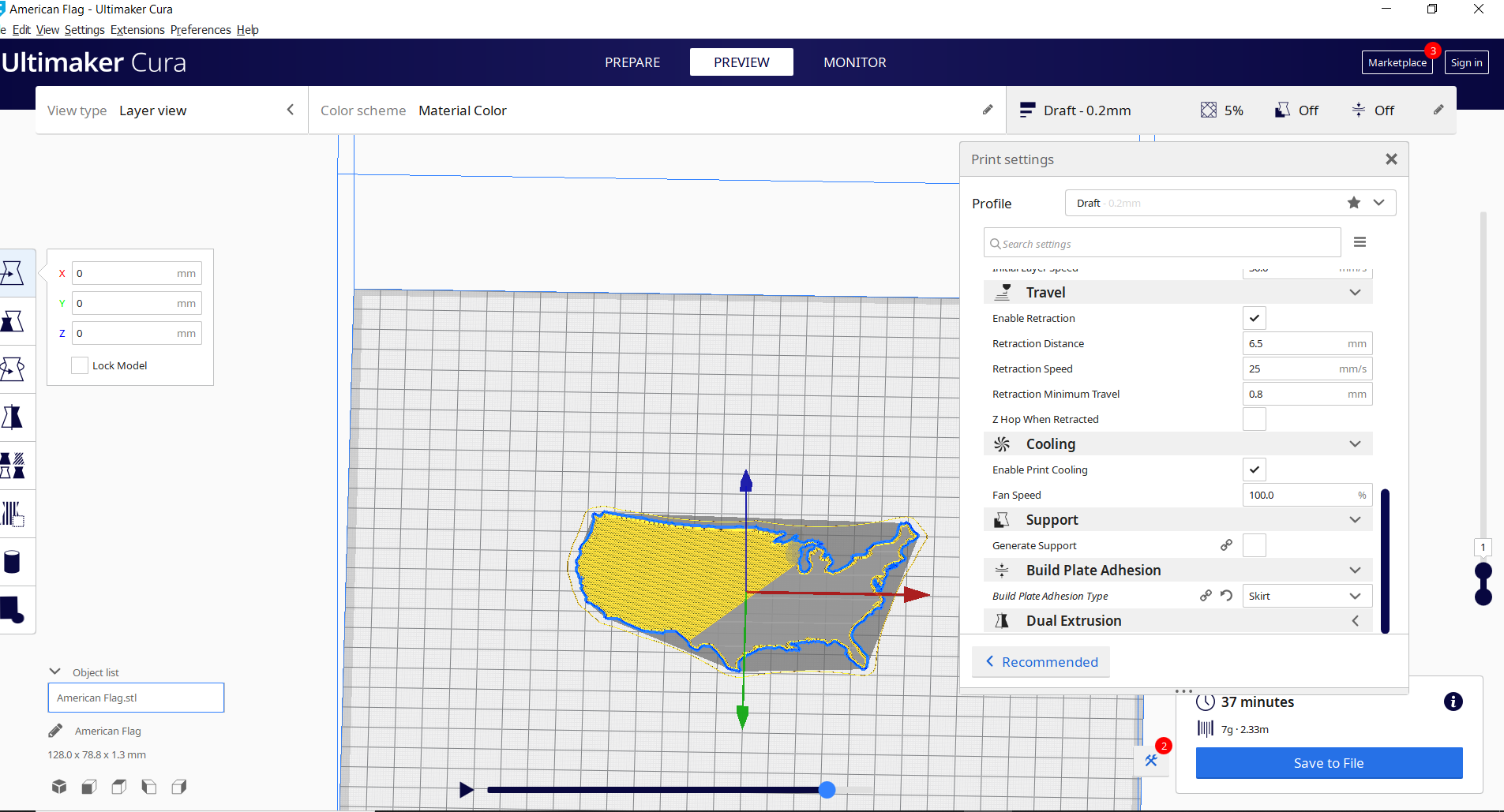Click the support Off indicator icon
Screen dimensions: 1504x812
click(1283, 110)
